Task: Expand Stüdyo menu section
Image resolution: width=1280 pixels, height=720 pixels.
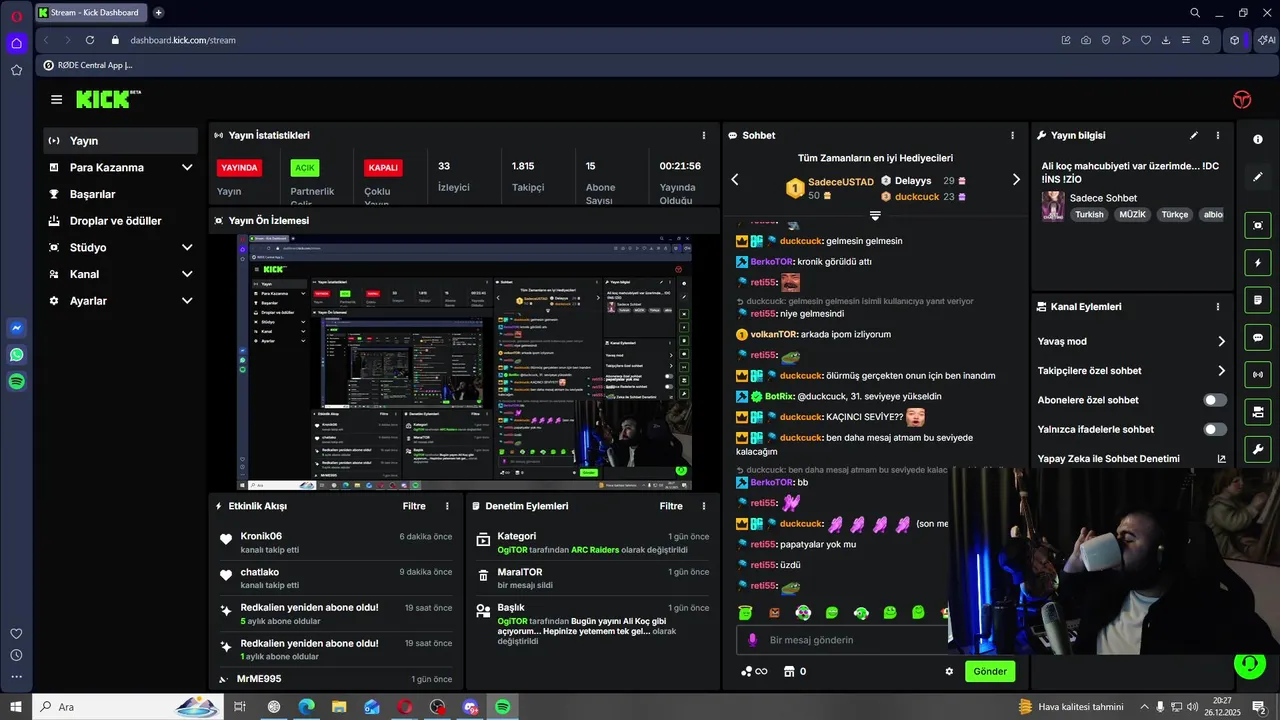Action: [187, 247]
